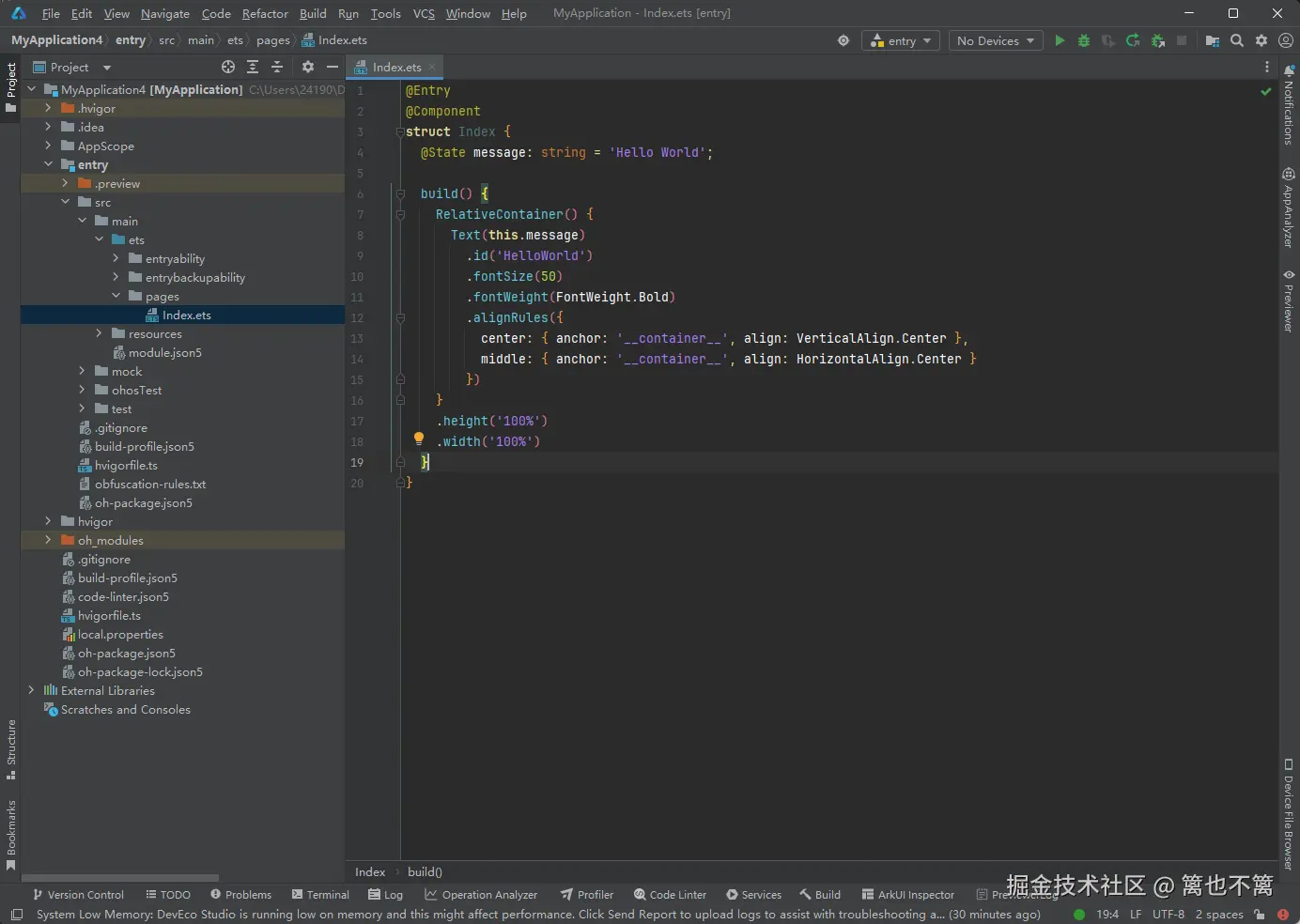Click '2 spaces' indent setting in status bar
Screen dimensions: 1300x924
1218,914
